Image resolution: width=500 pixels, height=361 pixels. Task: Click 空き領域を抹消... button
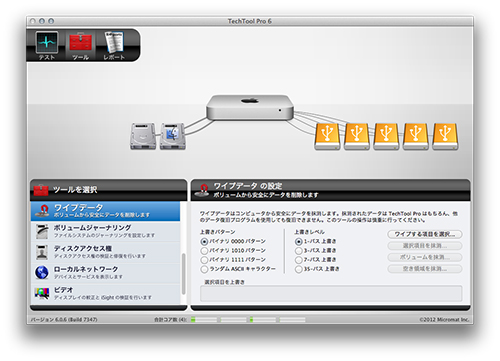(x=425, y=269)
